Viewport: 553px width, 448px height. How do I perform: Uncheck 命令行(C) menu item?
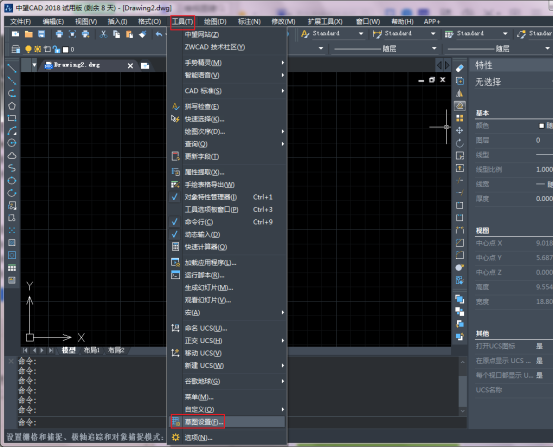click(x=227, y=222)
